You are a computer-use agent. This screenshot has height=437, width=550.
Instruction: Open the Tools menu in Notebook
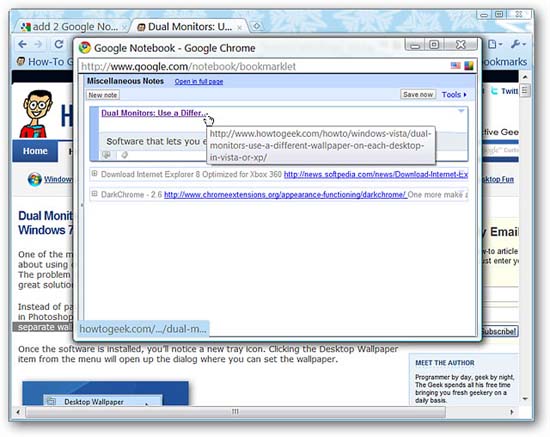(454, 95)
